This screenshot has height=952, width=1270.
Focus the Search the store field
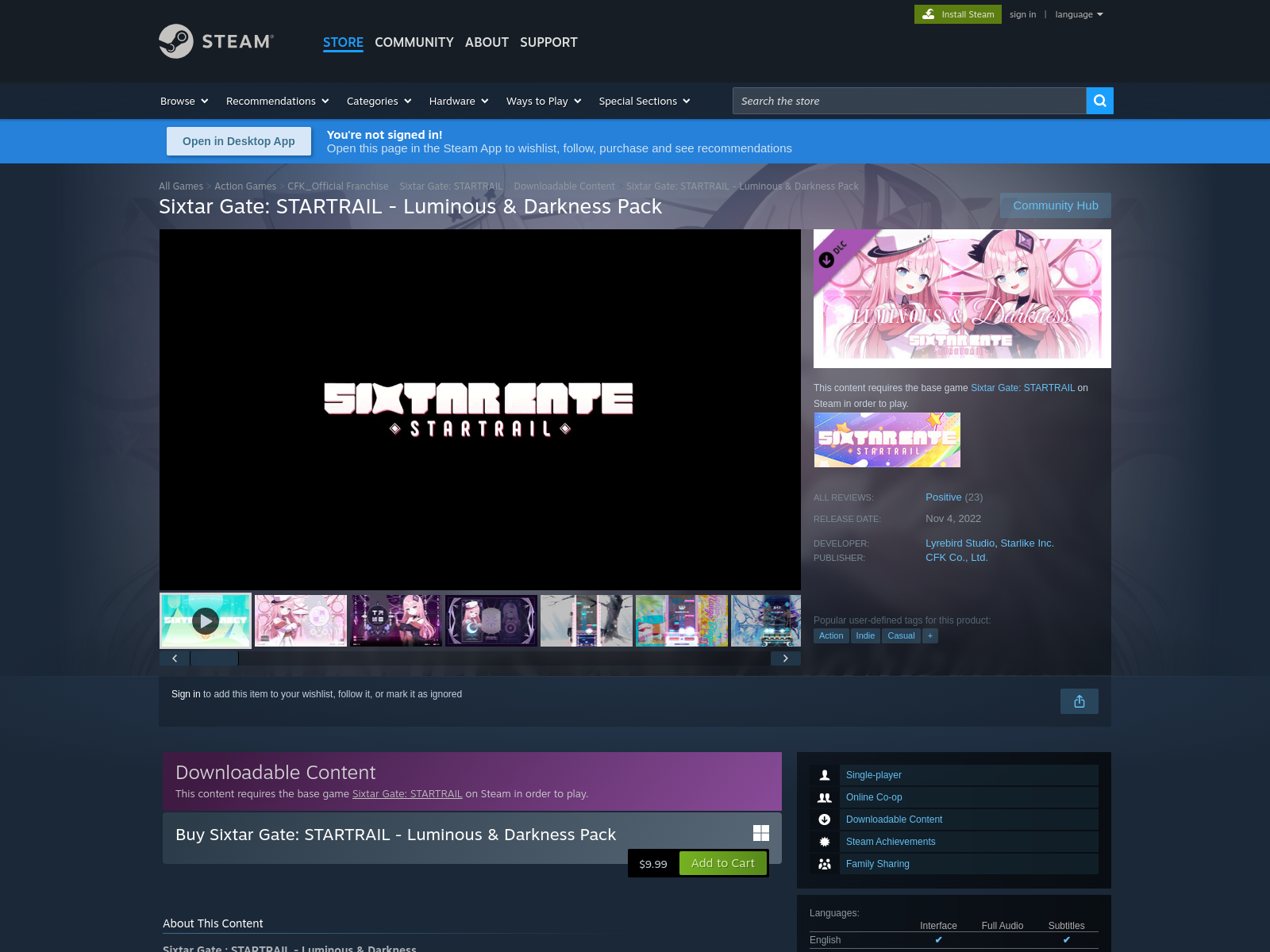pyautogui.click(x=909, y=101)
